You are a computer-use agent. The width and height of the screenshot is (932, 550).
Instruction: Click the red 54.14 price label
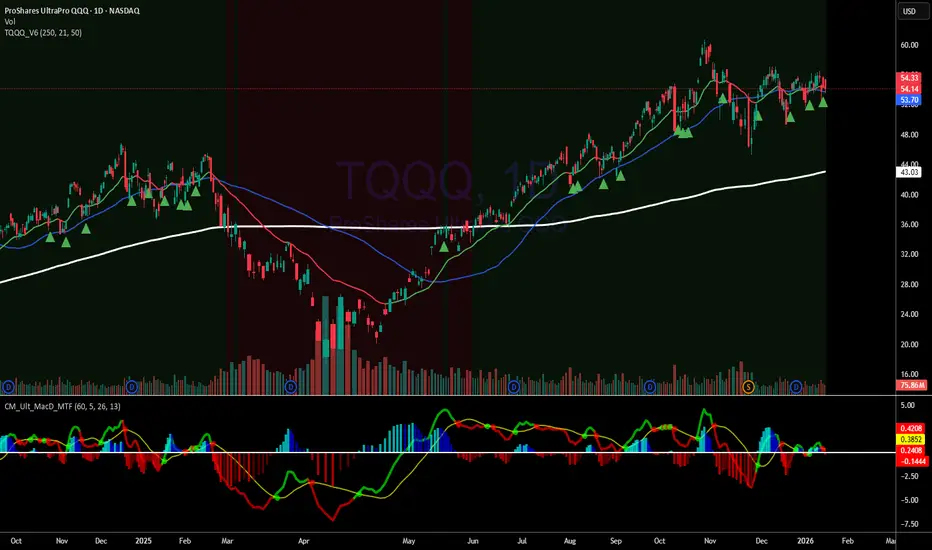click(909, 89)
